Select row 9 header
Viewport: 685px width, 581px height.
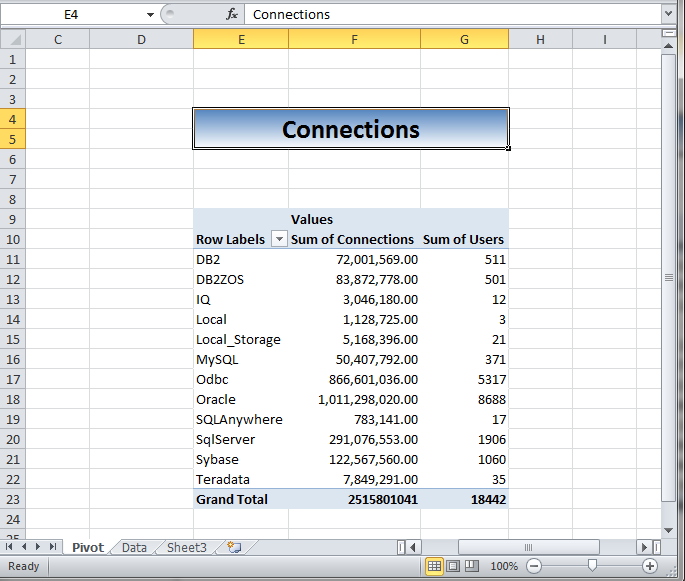pyautogui.click(x=13, y=219)
